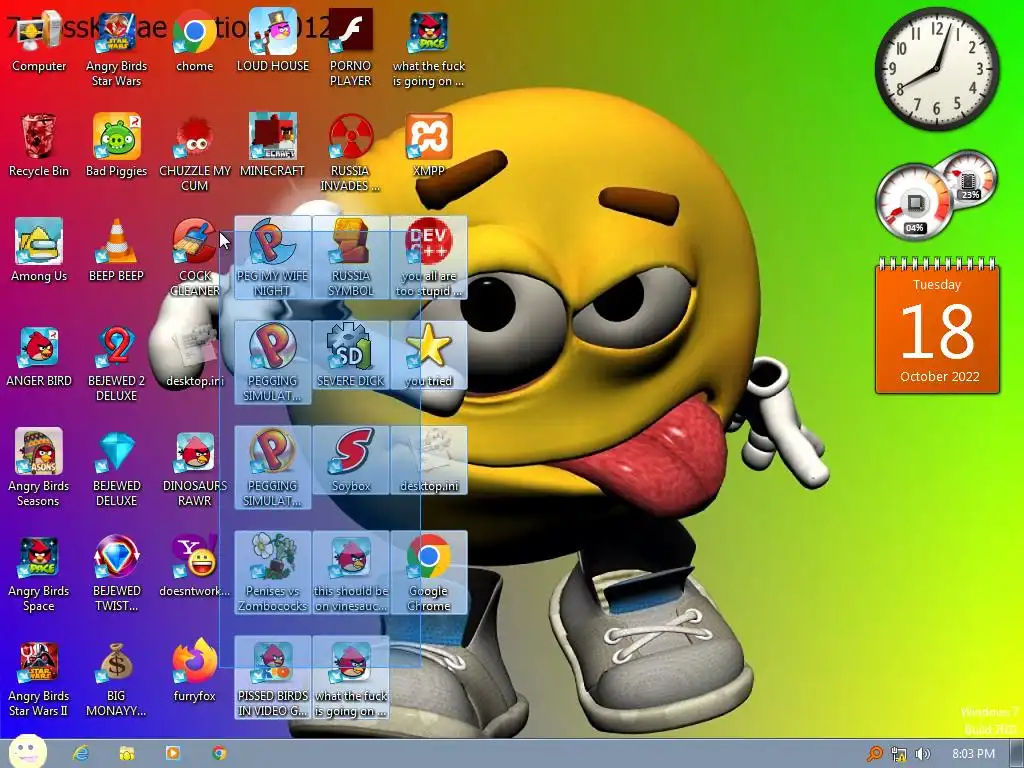Select the BEJEWED TWIST shortcut

click(x=116, y=575)
